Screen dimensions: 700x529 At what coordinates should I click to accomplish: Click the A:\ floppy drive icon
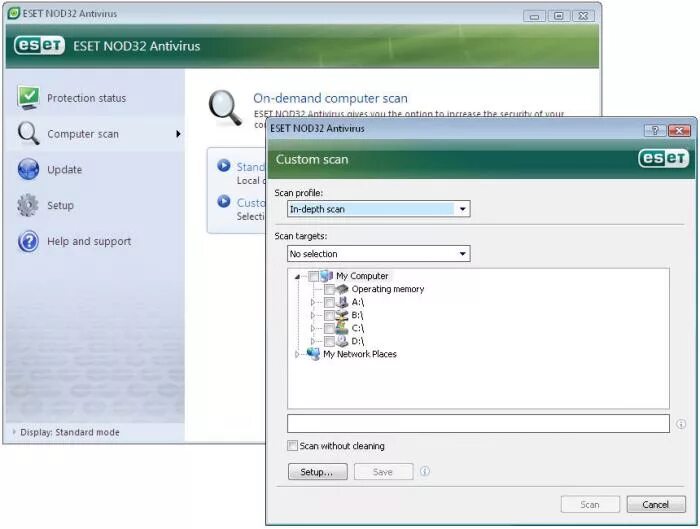tap(342, 302)
